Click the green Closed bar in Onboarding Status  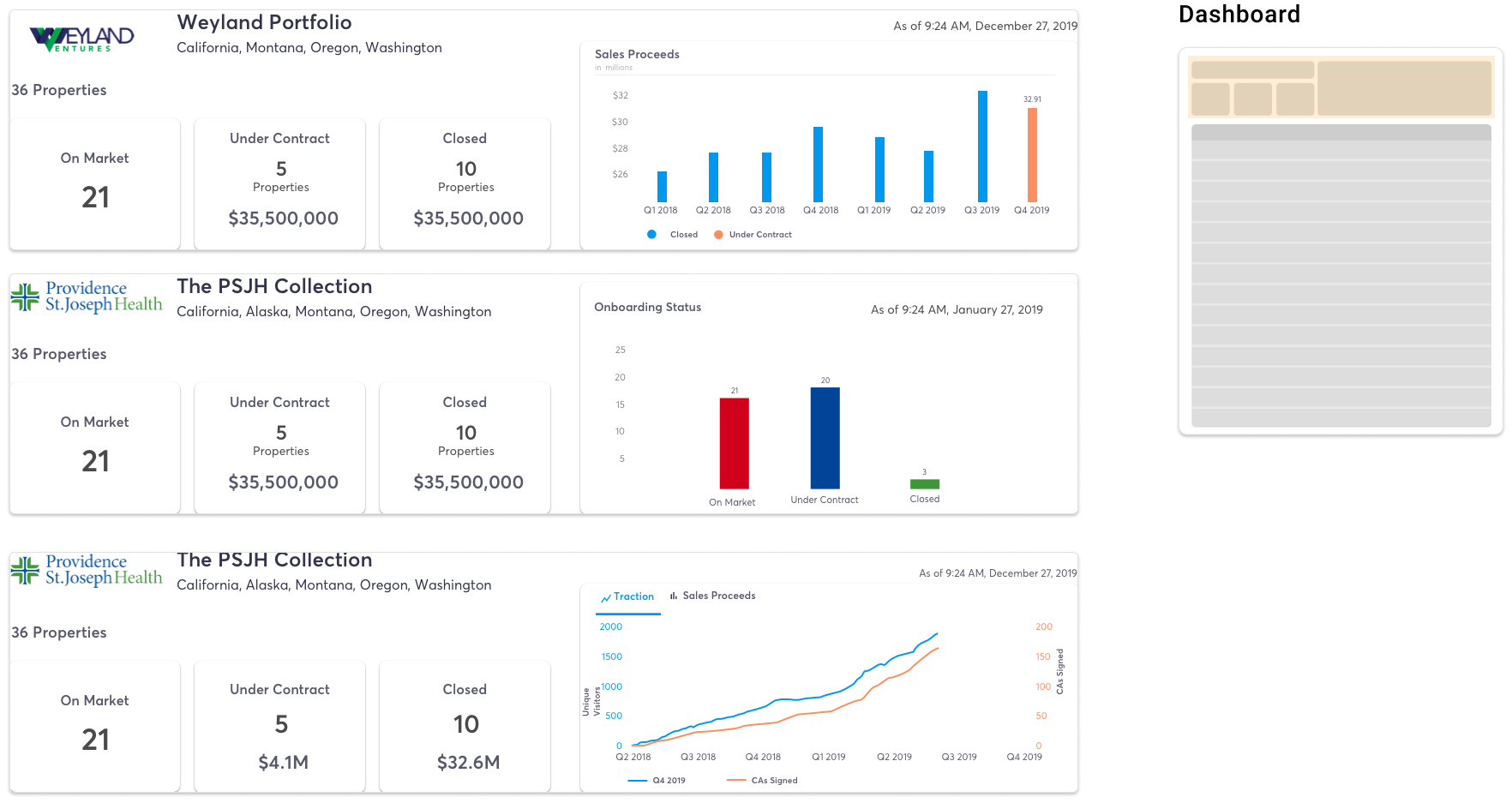[924, 484]
